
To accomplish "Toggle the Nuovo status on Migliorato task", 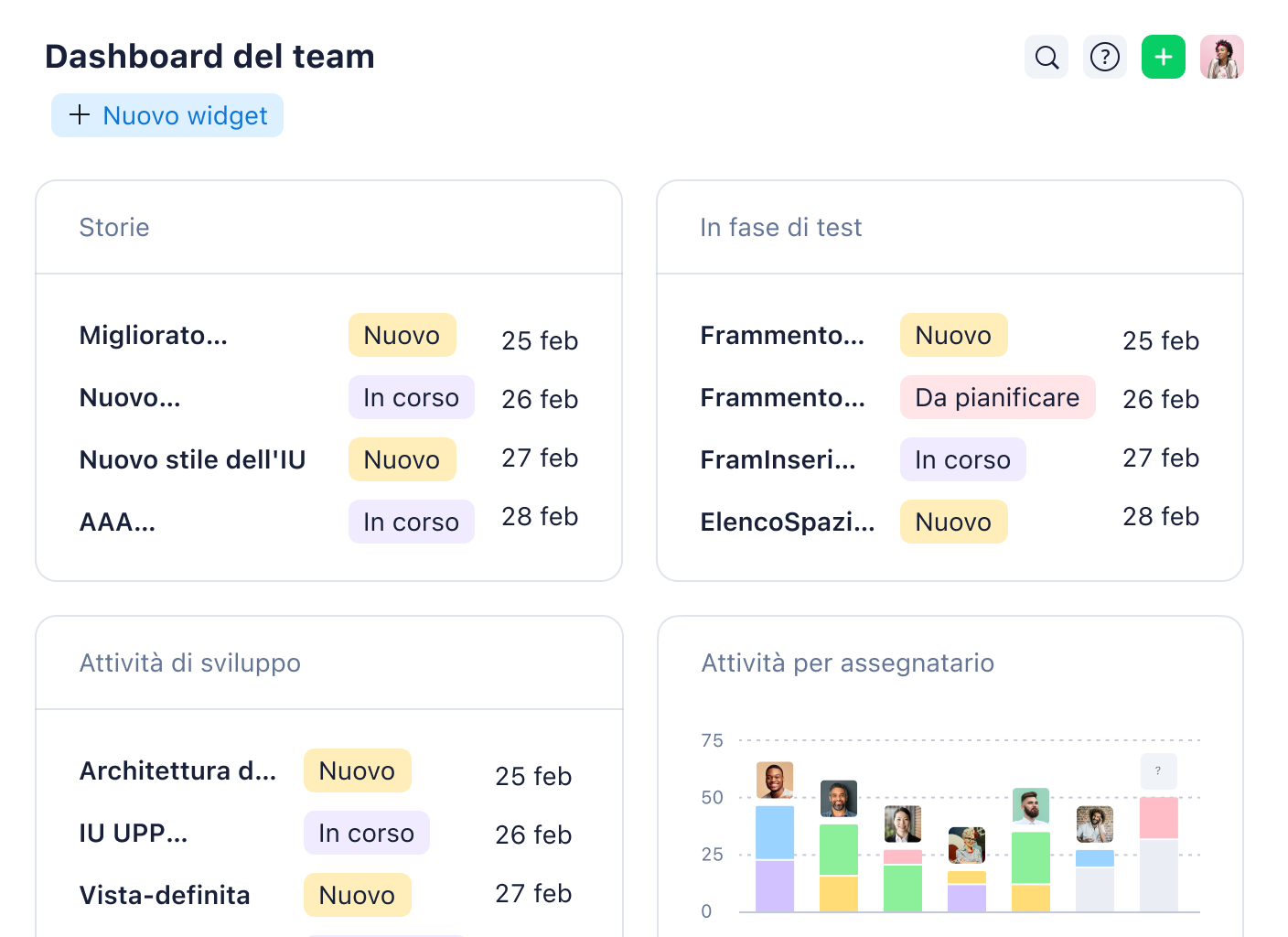I will 402,335.
